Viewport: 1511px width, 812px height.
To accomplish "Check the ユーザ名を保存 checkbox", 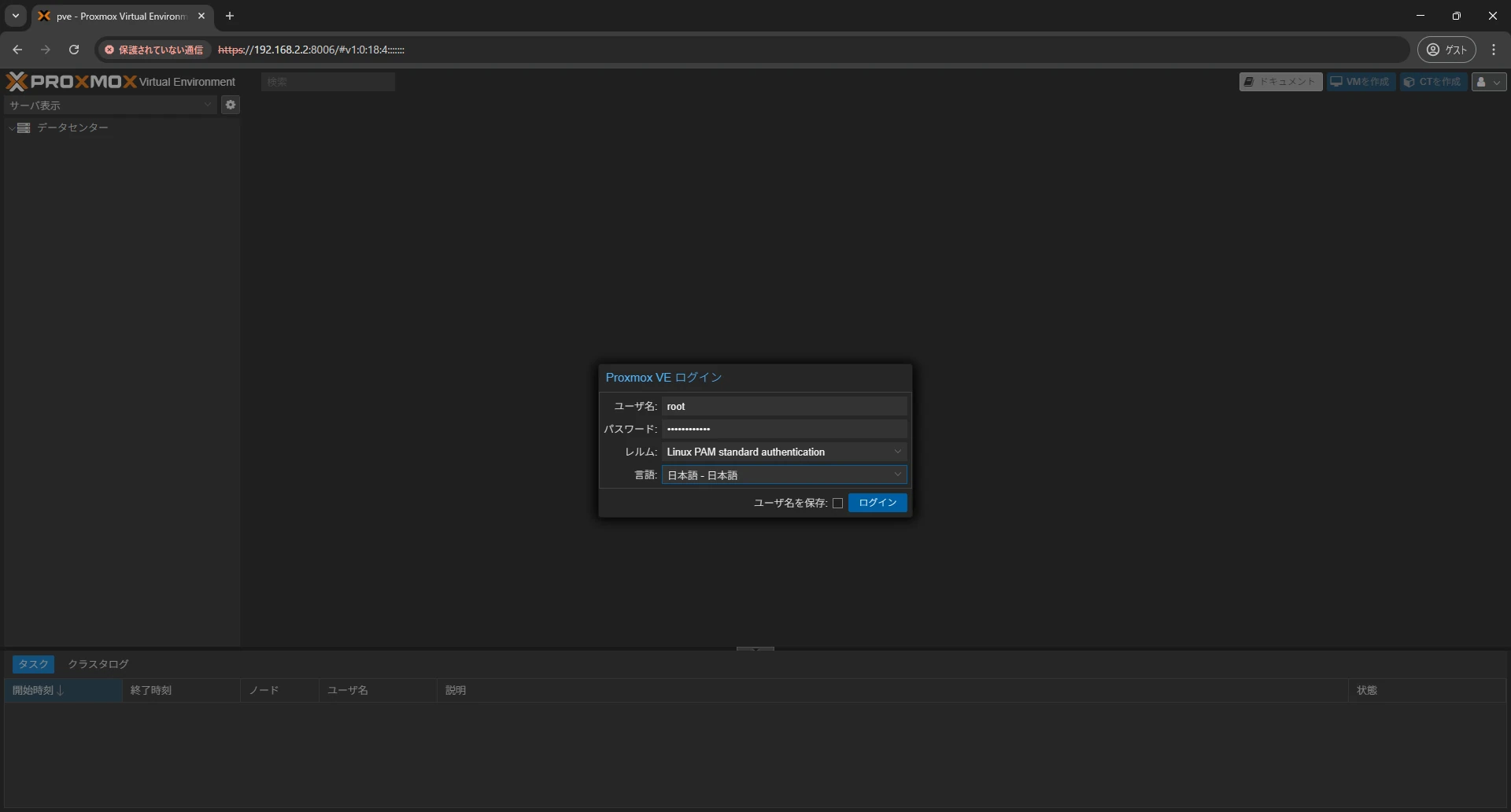I will 837,504.
